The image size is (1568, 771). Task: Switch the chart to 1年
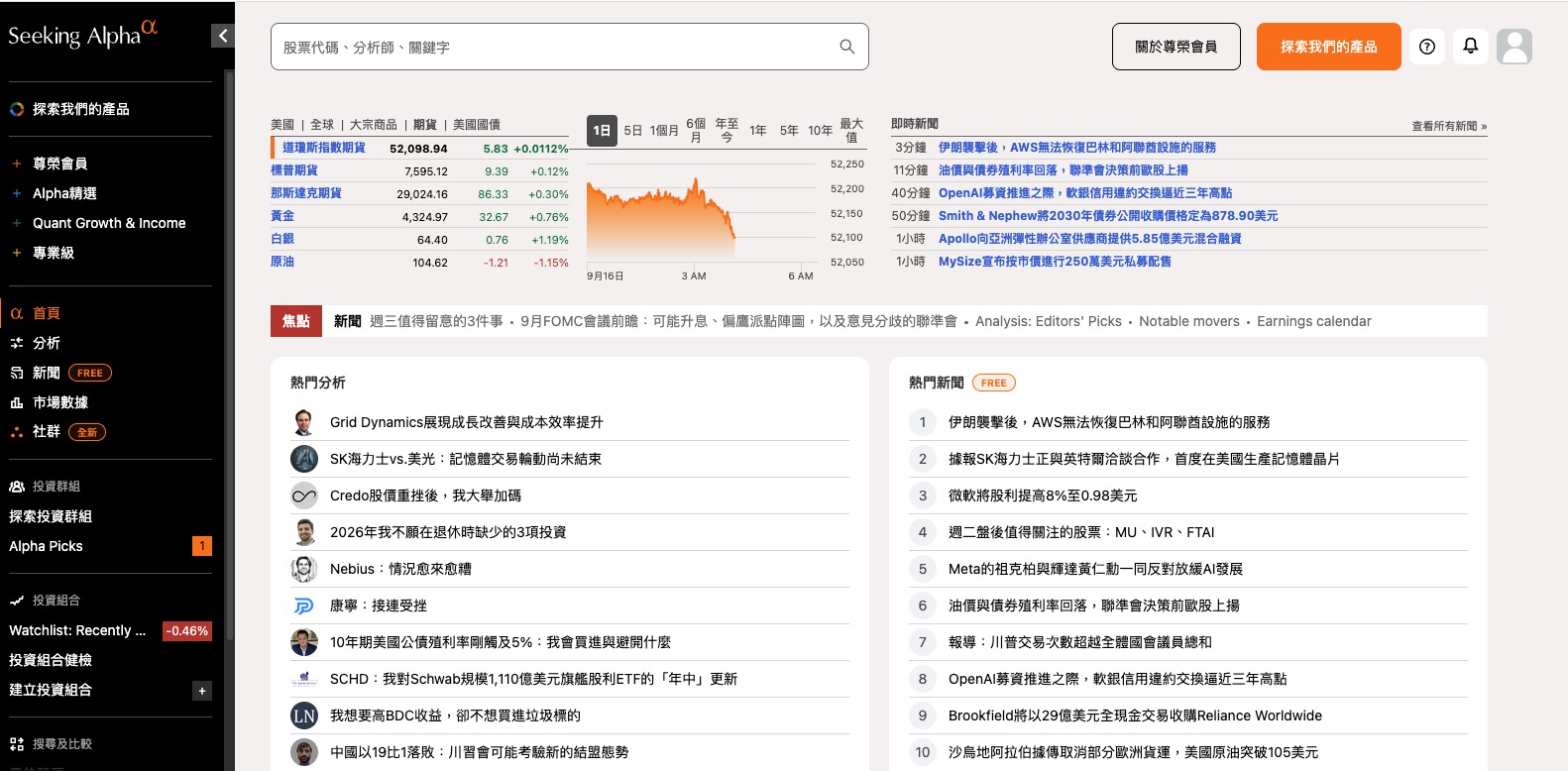758,131
